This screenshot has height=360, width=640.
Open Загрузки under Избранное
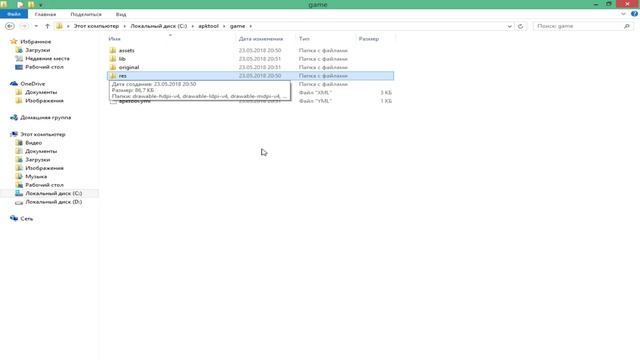(x=38, y=50)
